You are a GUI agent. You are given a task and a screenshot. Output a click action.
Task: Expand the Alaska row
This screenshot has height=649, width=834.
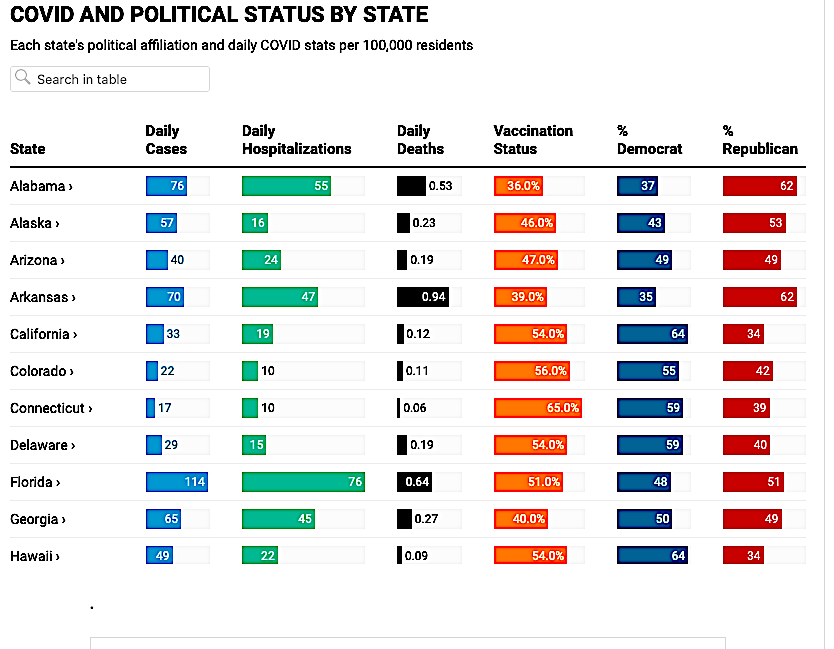point(35,223)
